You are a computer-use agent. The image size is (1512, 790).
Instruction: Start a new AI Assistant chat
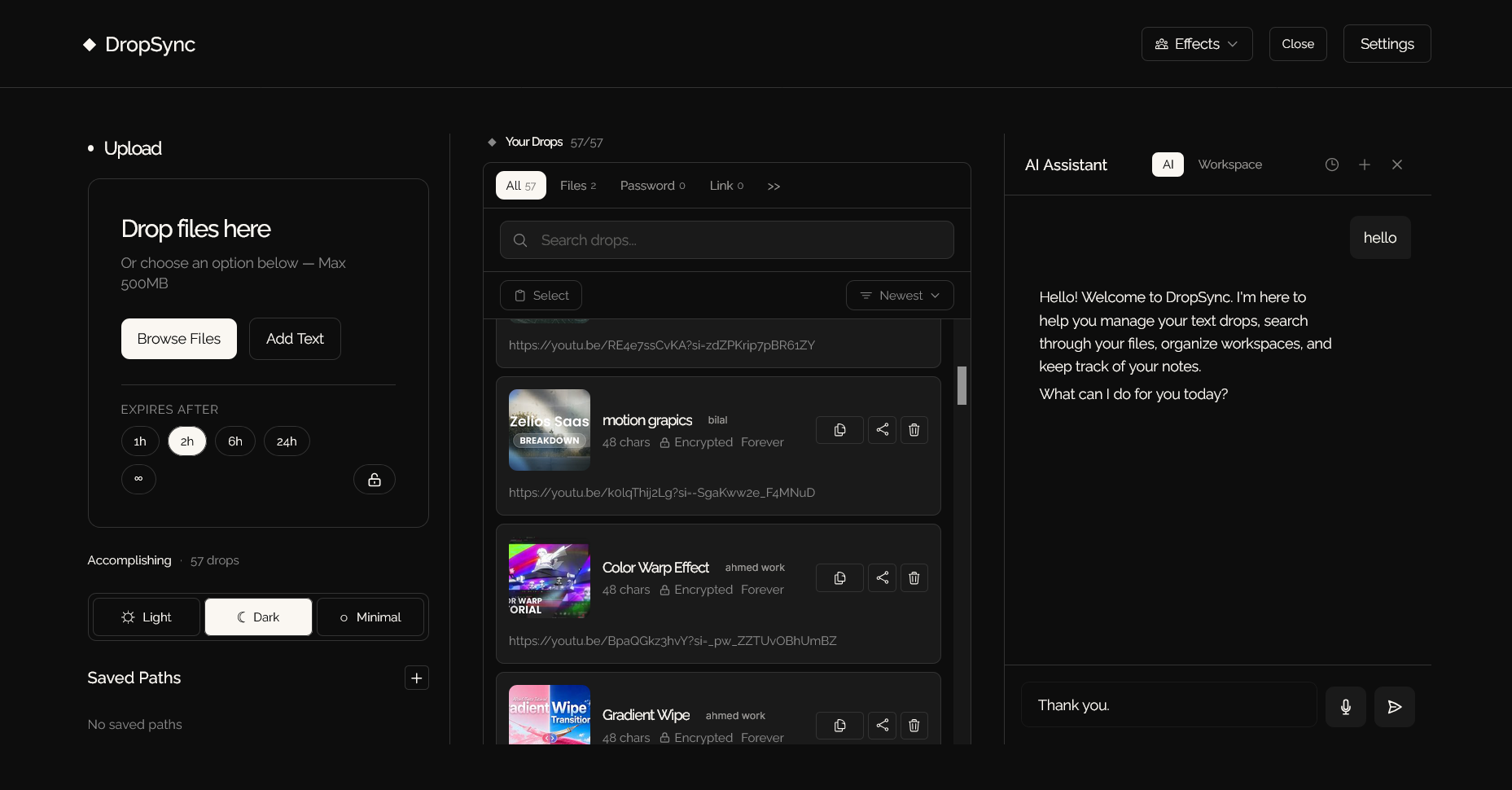click(x=1365, y=165)
